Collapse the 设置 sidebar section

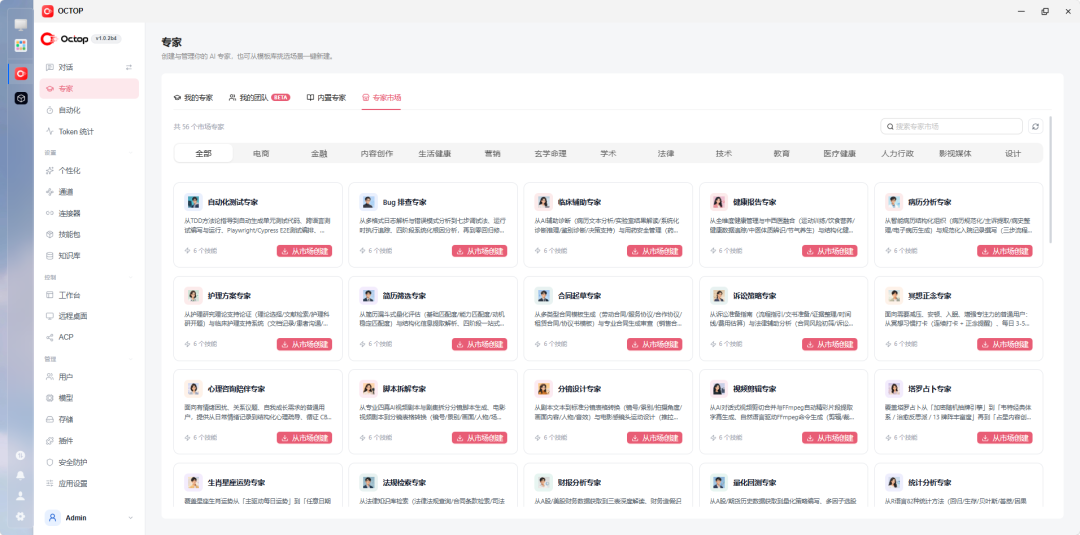(x=131, y=152)
